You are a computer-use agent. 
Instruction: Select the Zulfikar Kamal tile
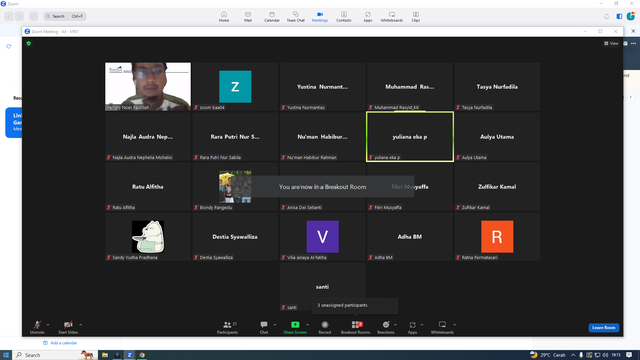click(x=497, y=187)
